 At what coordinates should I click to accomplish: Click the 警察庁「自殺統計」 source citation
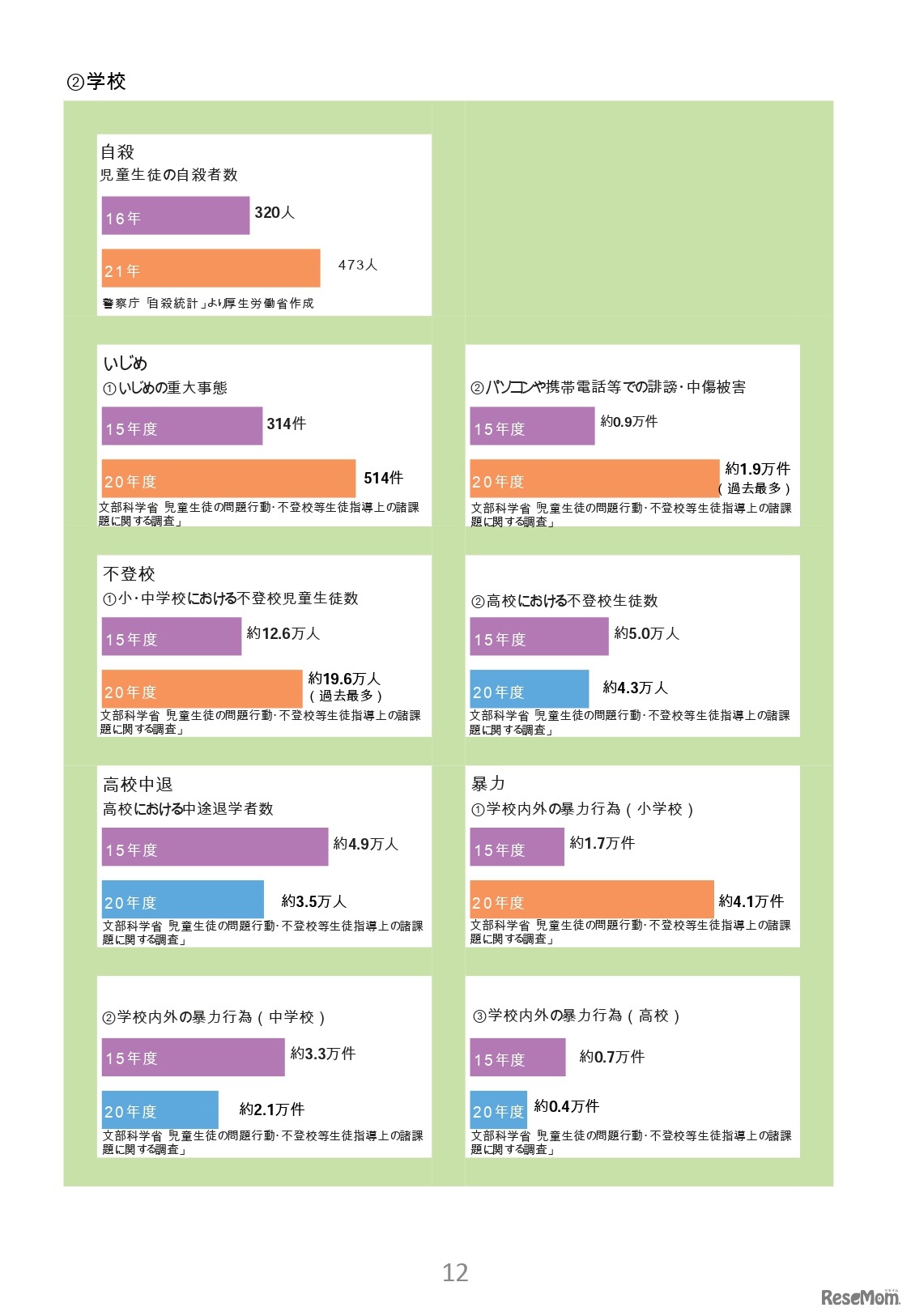tap(208, 304)
